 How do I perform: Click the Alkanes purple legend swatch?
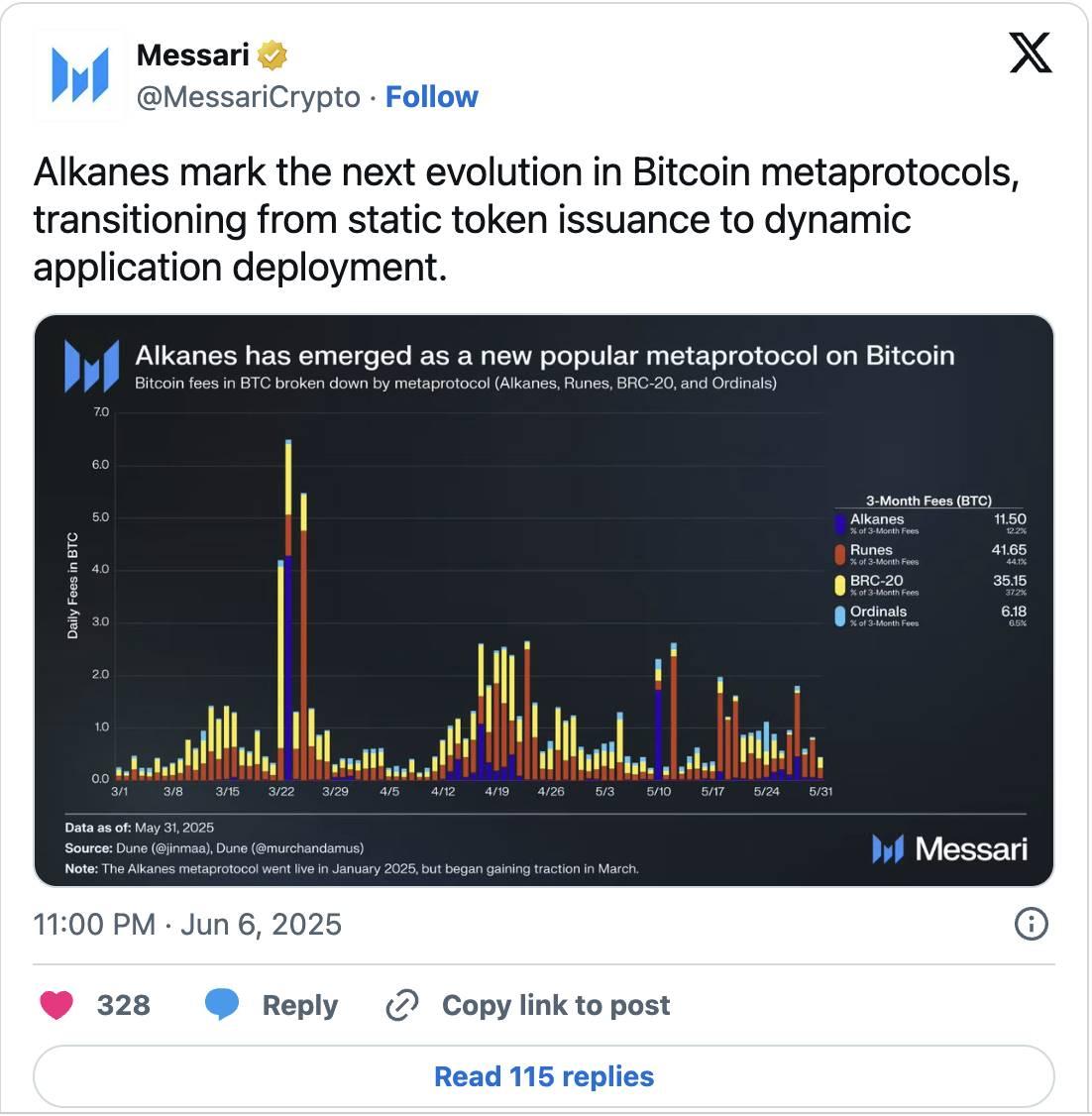coord(840,523)
